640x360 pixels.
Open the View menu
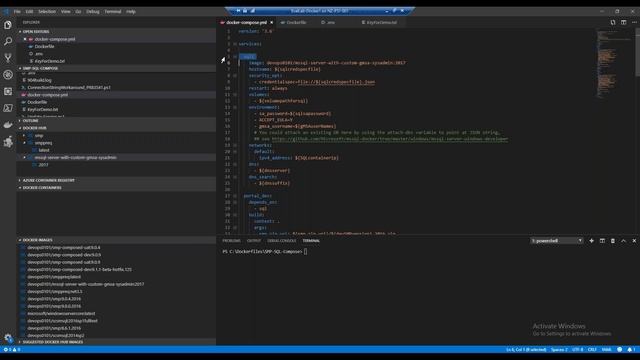tap(66, 11)
